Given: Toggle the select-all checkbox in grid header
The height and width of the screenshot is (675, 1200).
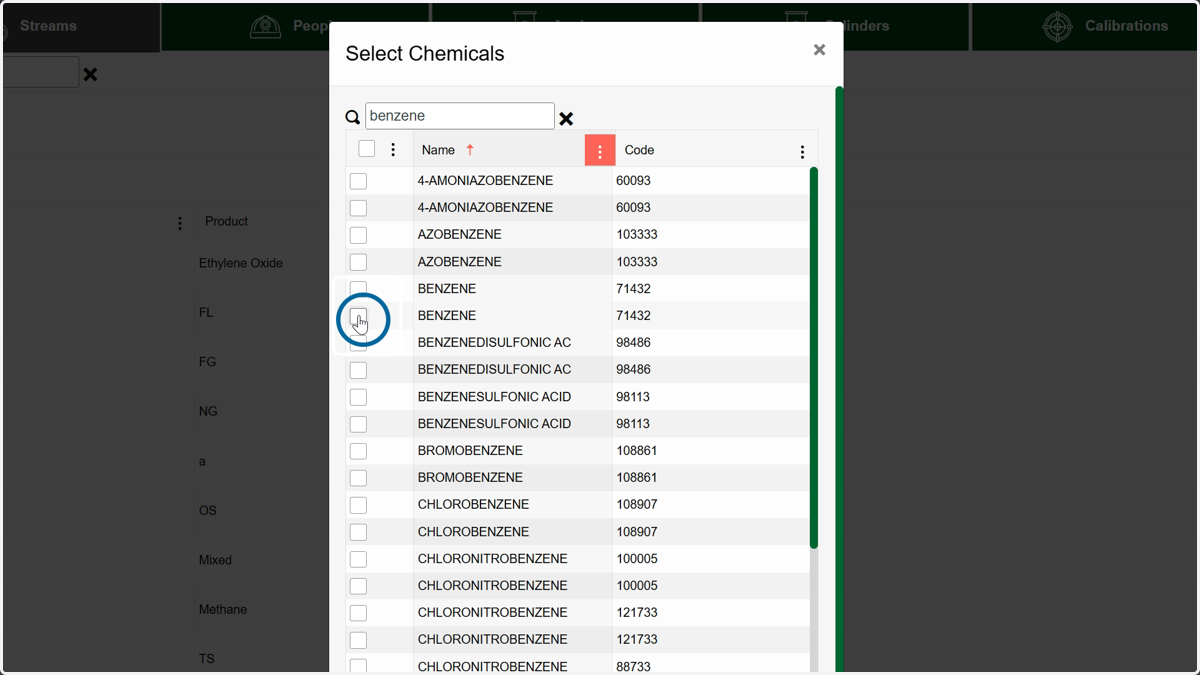Looking at the screenshot, I should click(366, 149).
